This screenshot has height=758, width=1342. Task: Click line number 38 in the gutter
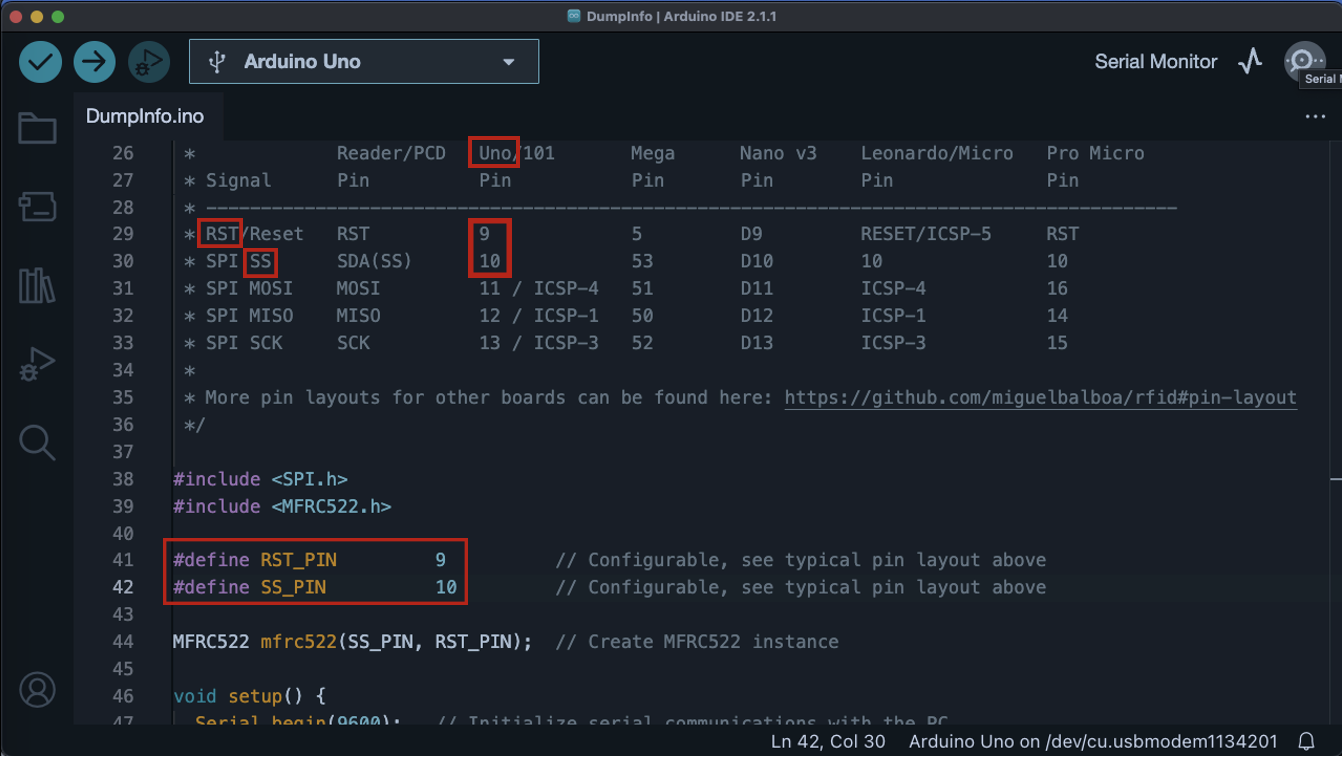point(123,479)
